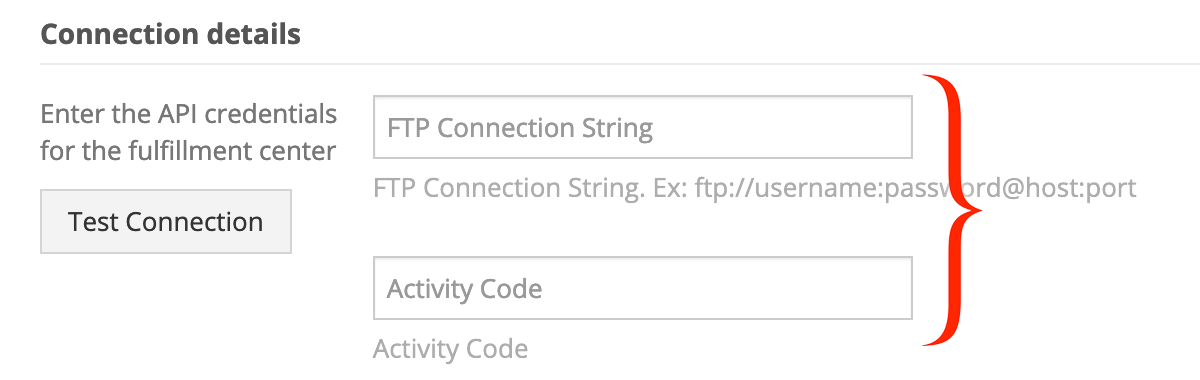
Task: Click the Connection details section heading
Action: (x=171, y=34)
